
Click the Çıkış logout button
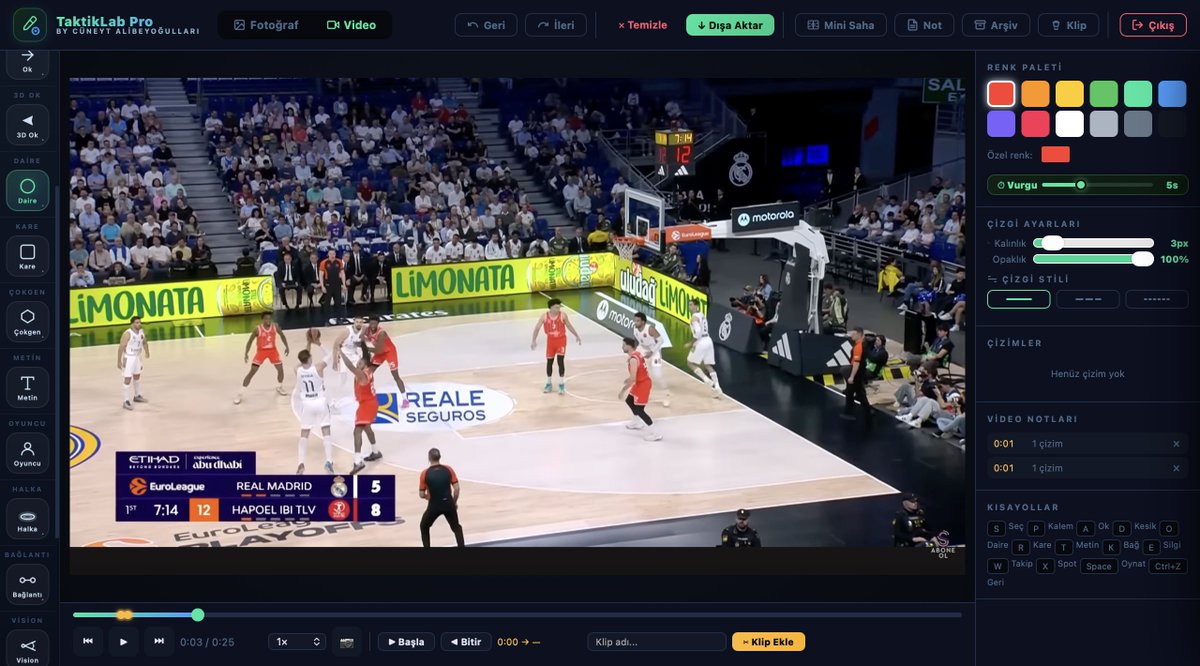coord(1153,25)
